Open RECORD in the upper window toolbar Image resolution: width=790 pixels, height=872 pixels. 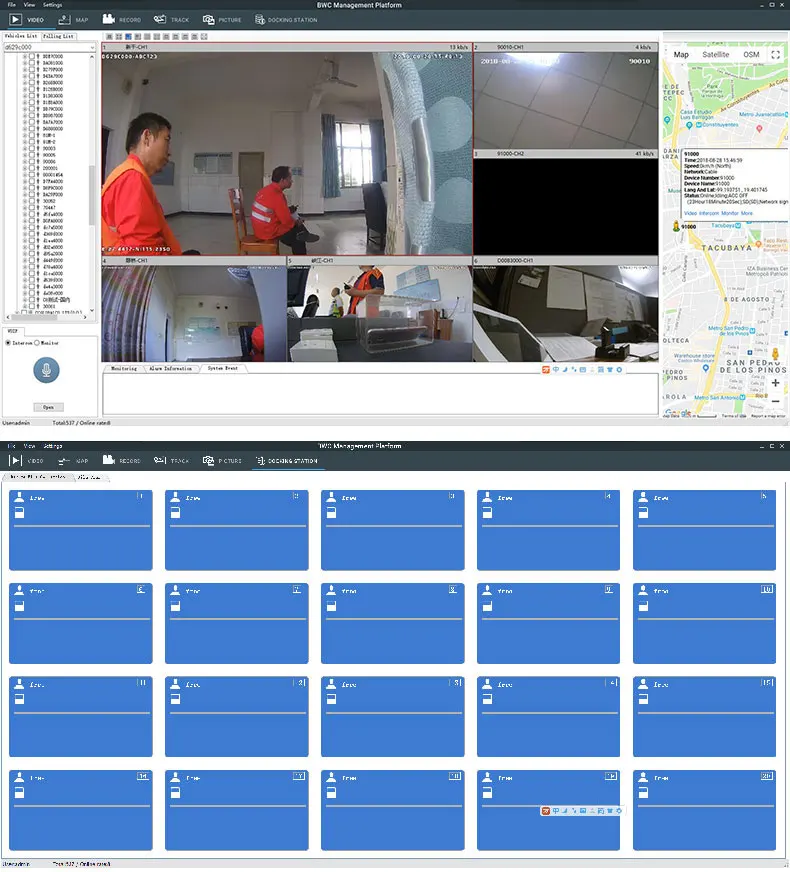click(120, 19)
